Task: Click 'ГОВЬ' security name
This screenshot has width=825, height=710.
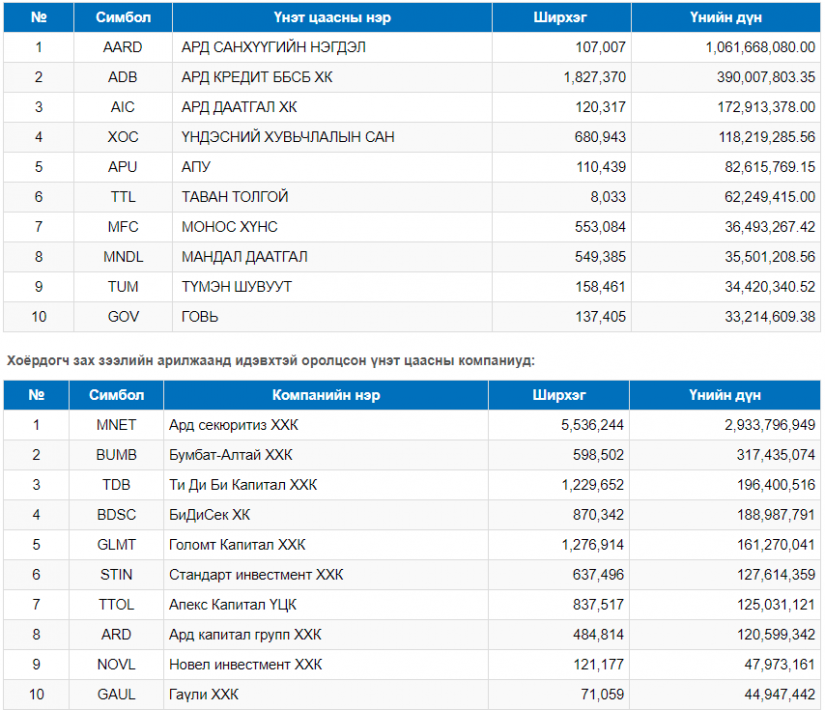Action: [199, 317]
